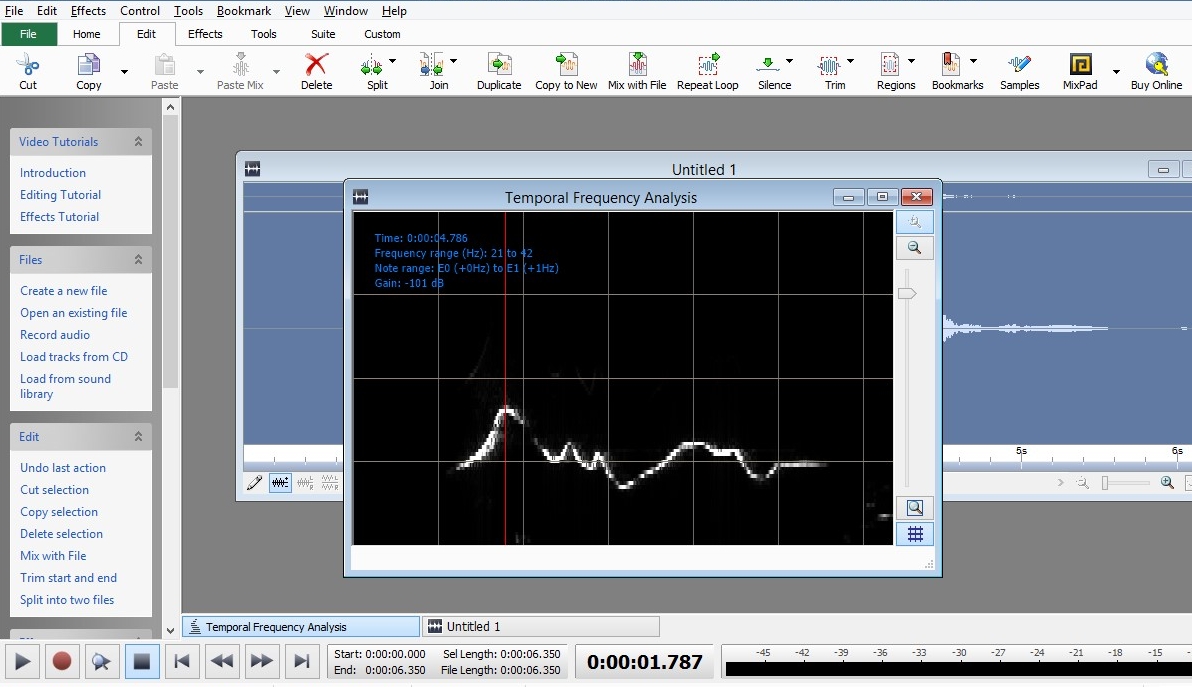This screenshot has height=687, width=1192.
Task: Collapse the Files sidebar panel
Action: coord(138,259)
